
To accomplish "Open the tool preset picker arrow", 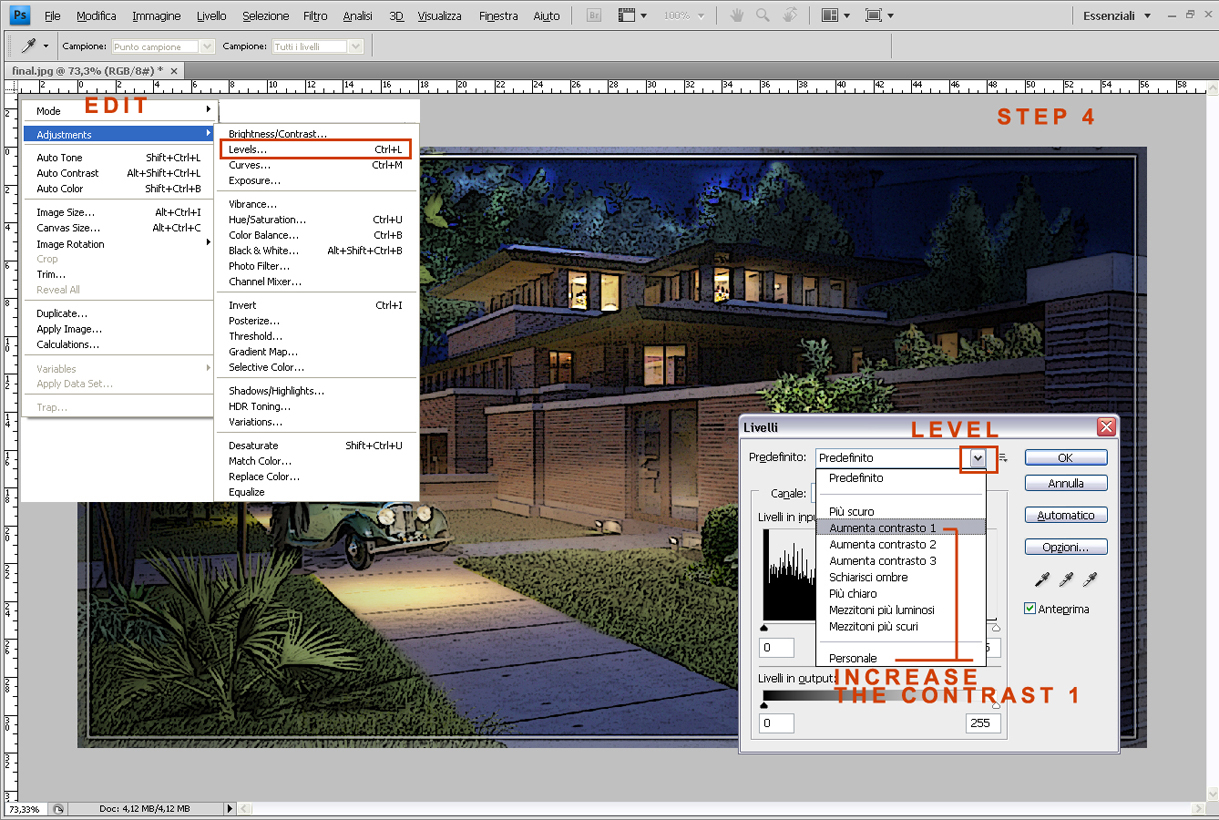I will click(x=46, y=46).
